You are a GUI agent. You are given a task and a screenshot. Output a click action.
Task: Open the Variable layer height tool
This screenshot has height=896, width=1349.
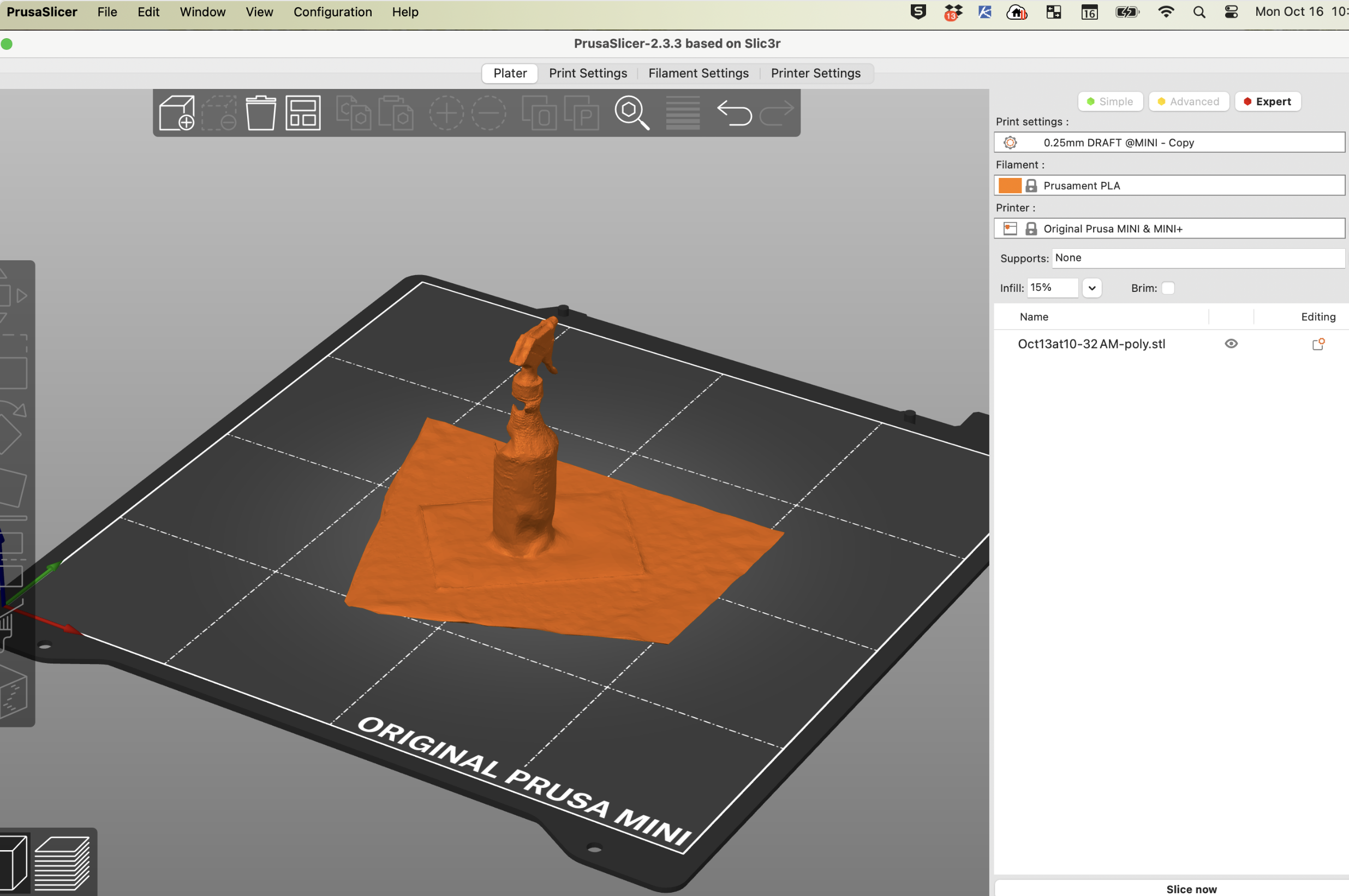[x=683, y=112]
